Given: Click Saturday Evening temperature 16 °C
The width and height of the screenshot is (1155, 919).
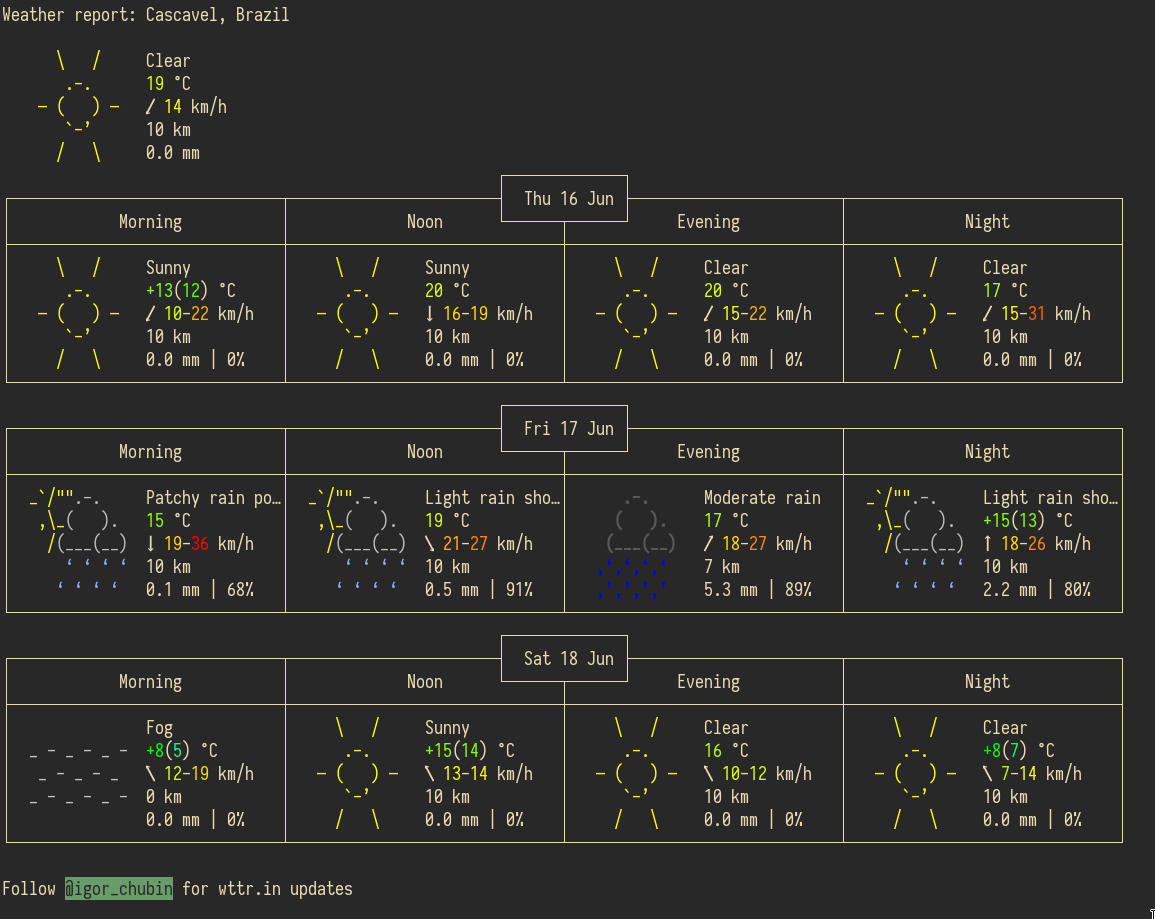Looking at the screenshot, I should [726, 750].
